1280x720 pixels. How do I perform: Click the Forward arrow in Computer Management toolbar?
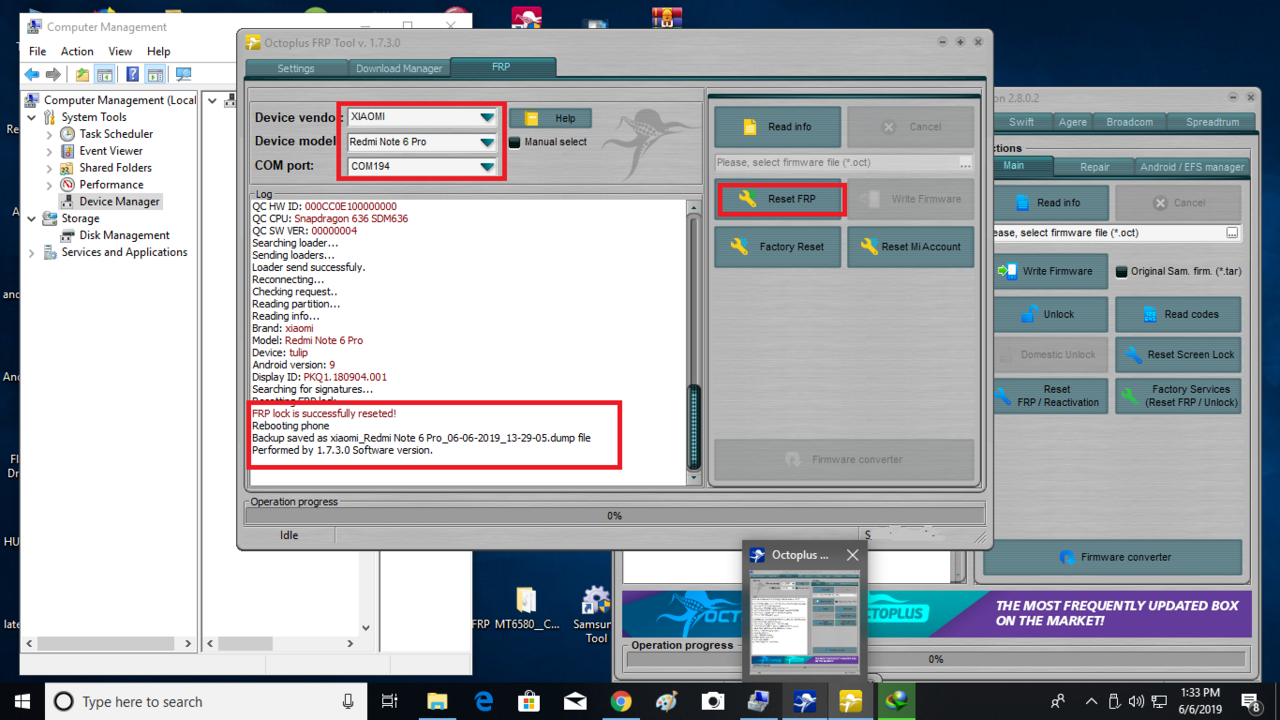(x=54, y=74)
